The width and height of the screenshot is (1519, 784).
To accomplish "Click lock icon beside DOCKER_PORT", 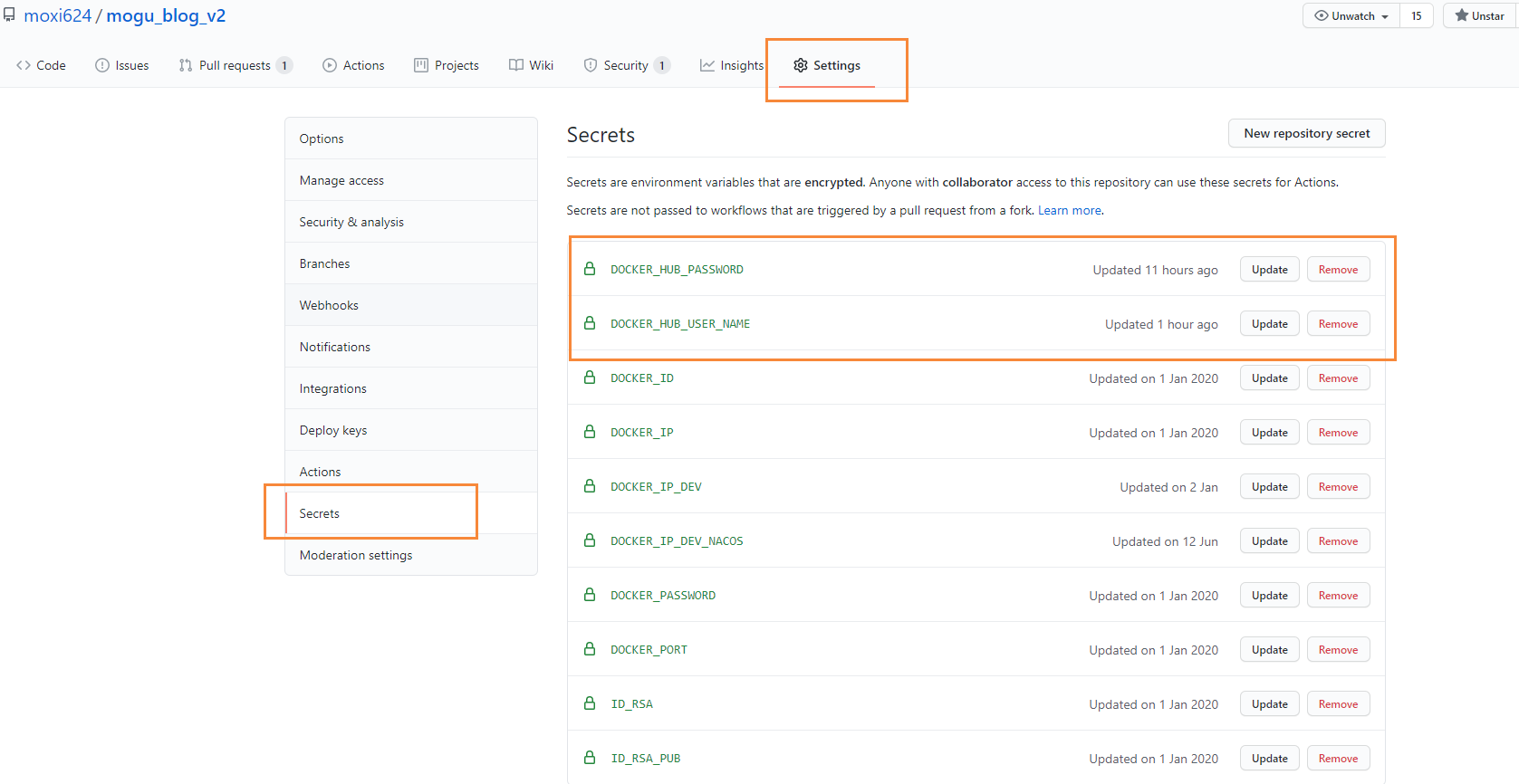I will [x=590, y=649].
